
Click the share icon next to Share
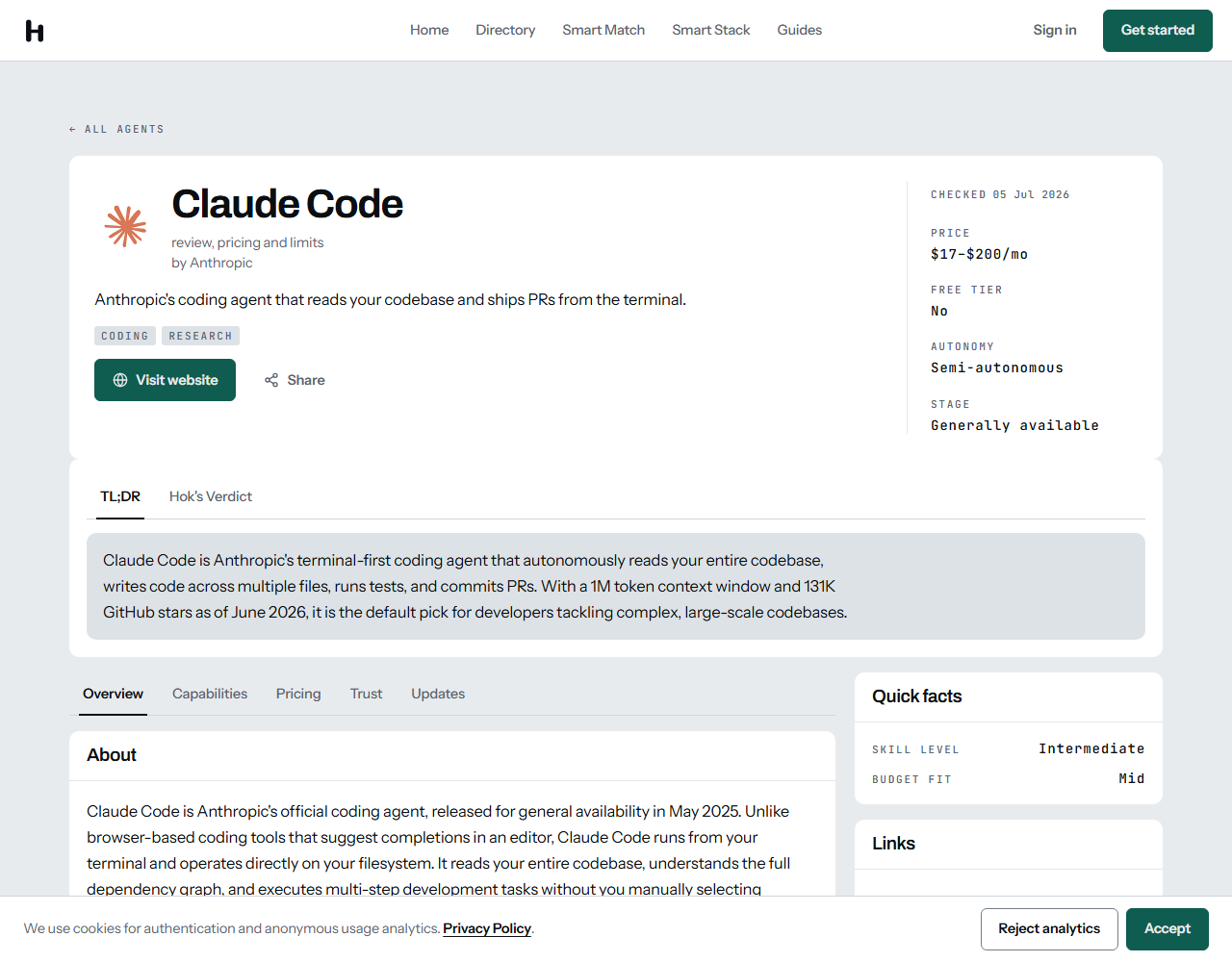[x=271, y=380]
